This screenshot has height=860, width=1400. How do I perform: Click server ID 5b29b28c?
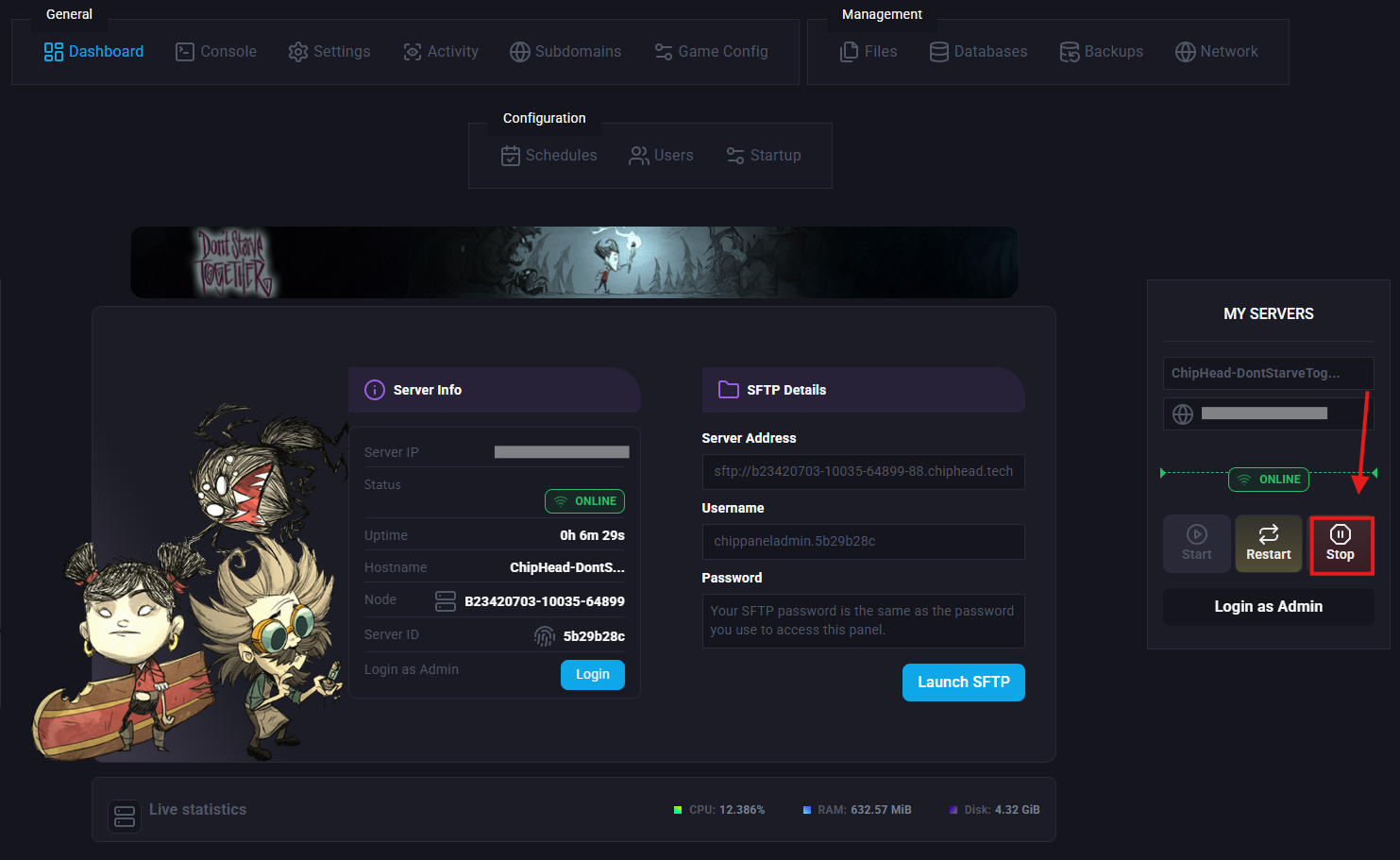tap(594, 636)
